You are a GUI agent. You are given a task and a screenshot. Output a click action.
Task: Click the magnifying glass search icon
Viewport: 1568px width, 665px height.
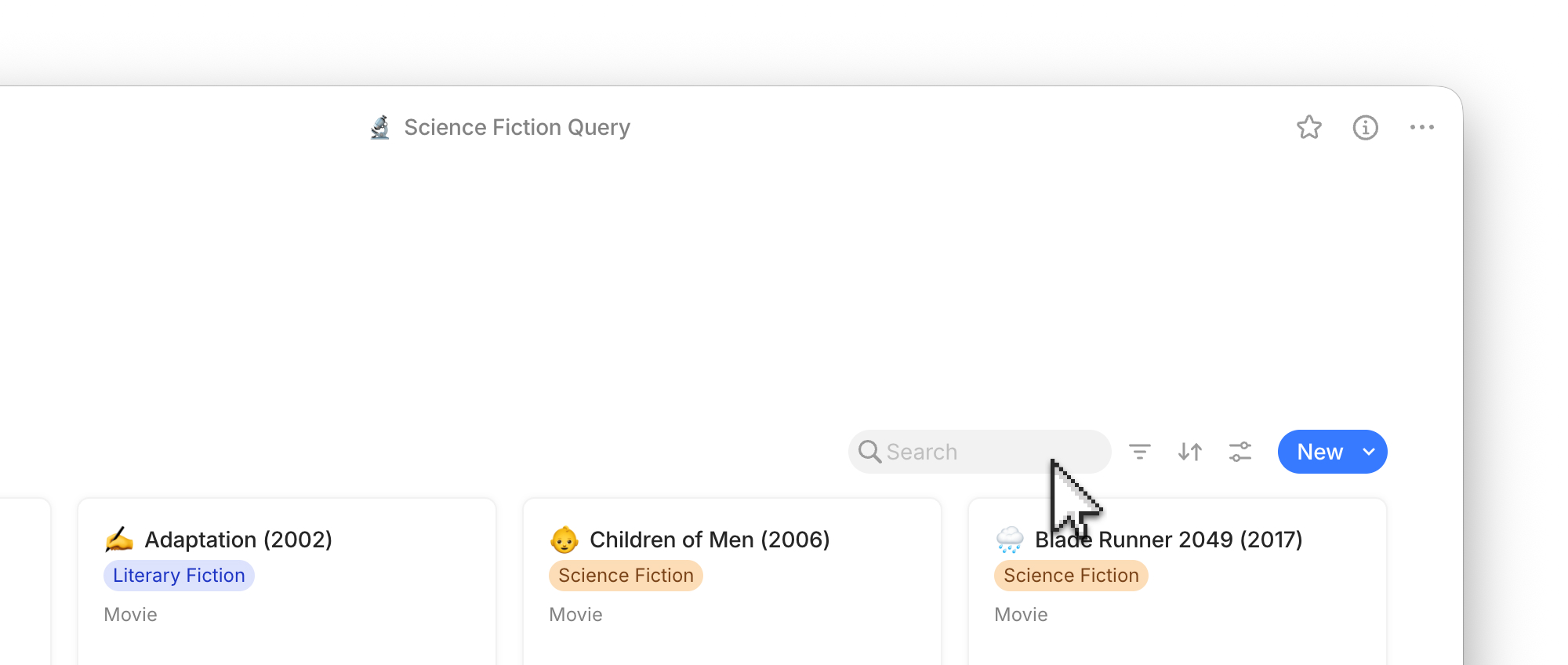pyautogui.click(x=869, y=452)
